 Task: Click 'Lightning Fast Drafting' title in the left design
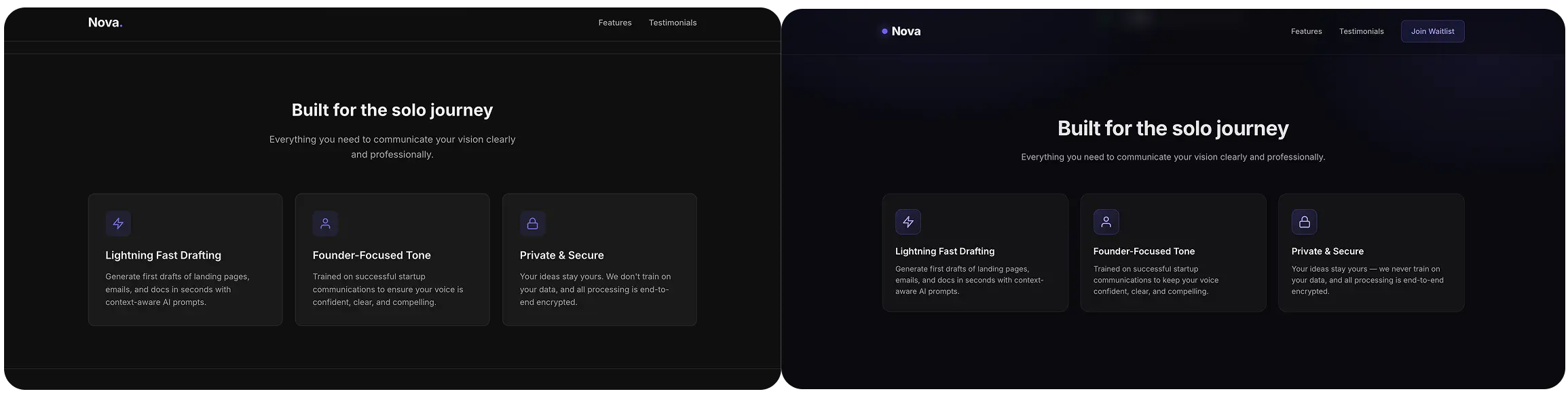[x=163, y=255]
